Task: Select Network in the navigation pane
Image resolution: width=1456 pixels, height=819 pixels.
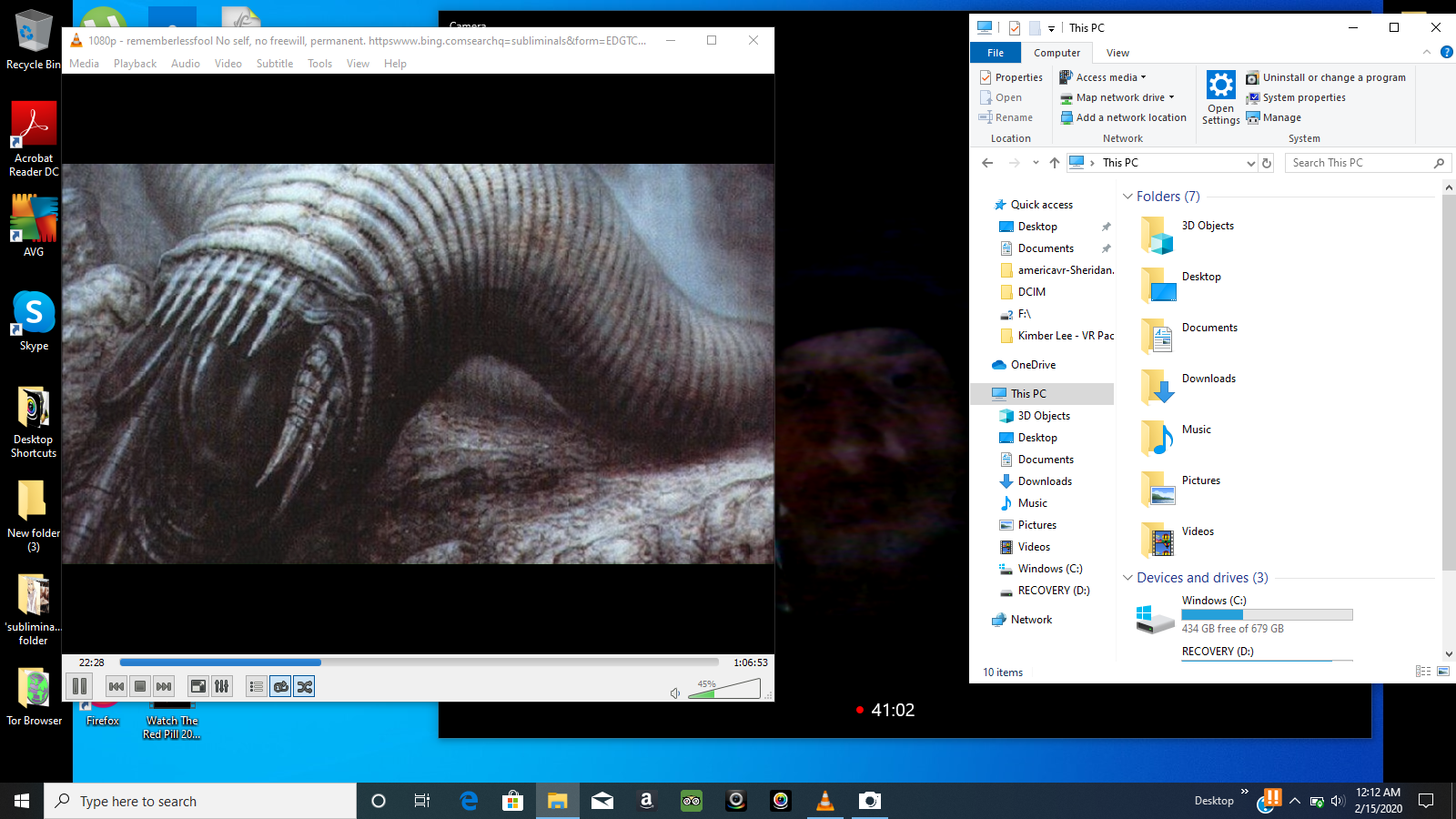Action: pyautogui.click(x=1031, y=620)
